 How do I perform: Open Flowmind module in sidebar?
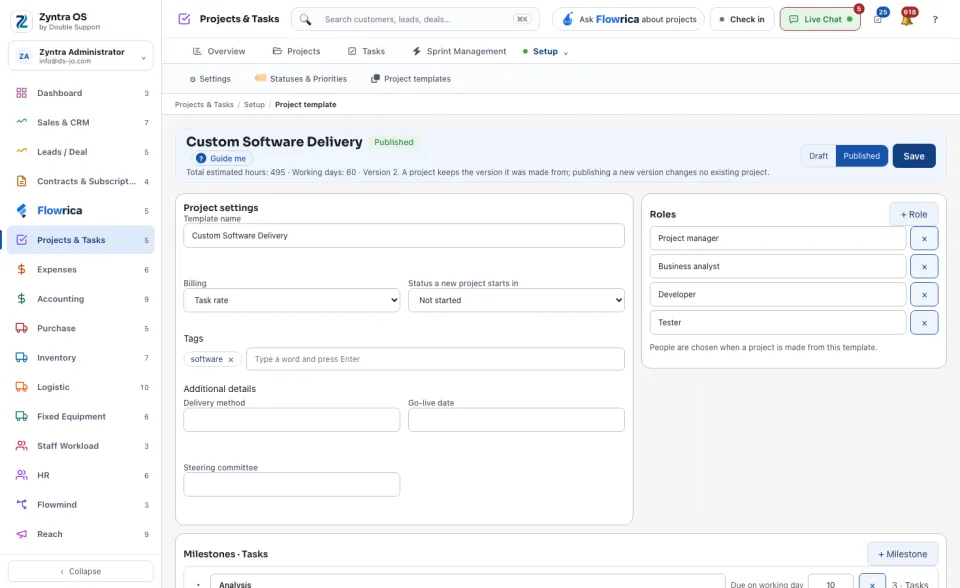(x=81, y=505)
